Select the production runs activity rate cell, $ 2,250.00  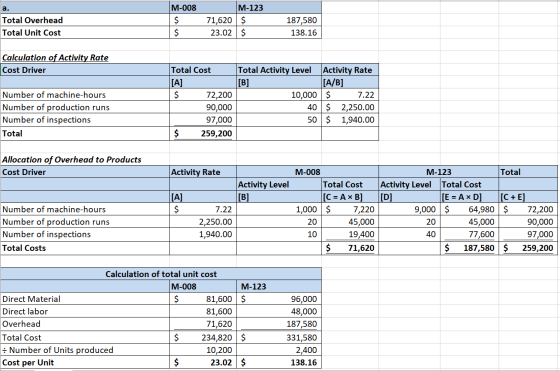tap(350, 107)
